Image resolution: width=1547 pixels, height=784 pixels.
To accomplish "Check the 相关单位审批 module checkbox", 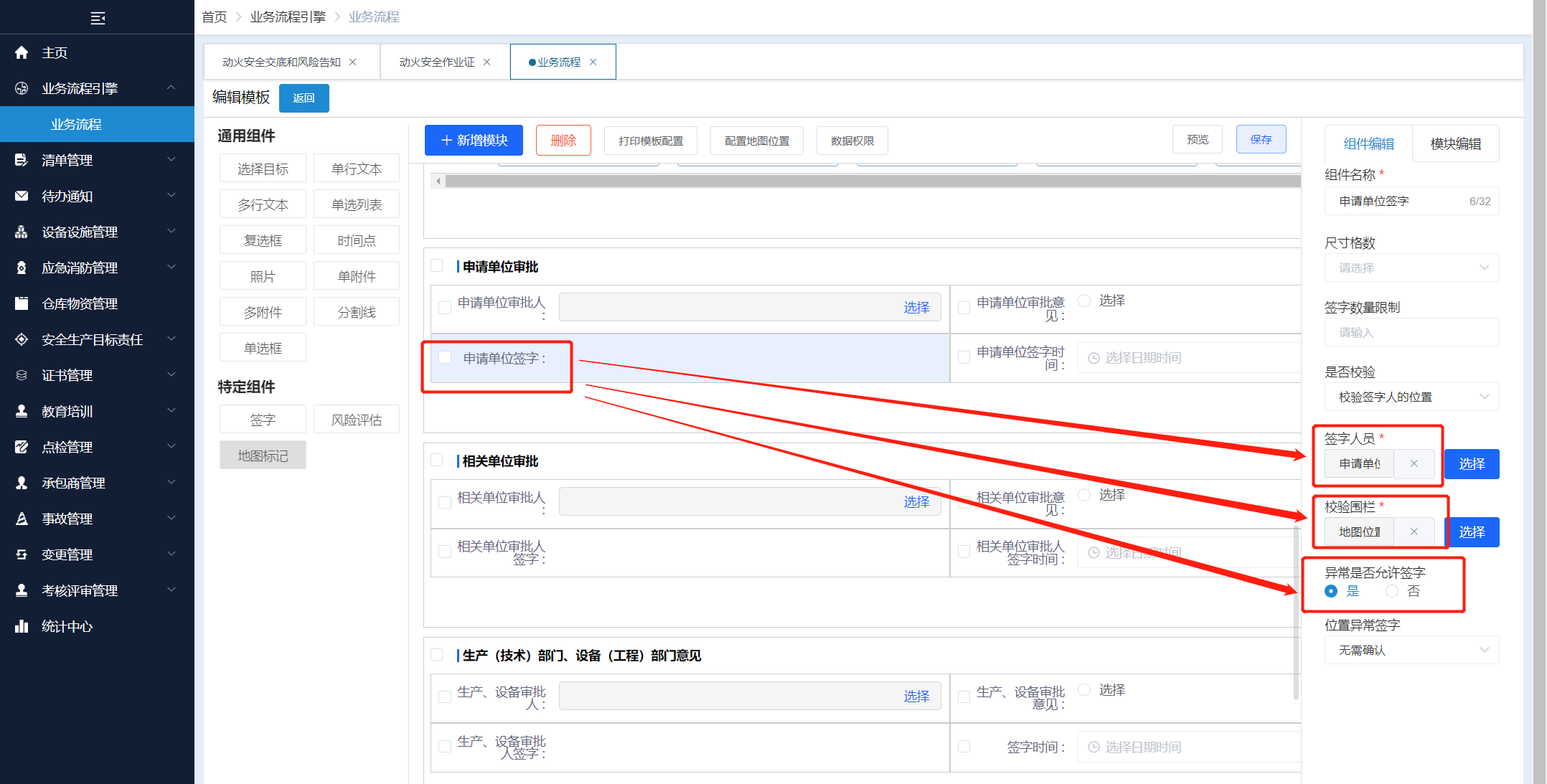I will 437,461.
